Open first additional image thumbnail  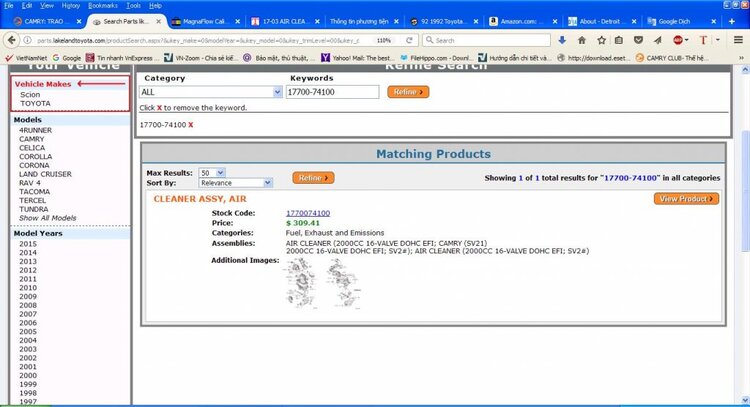pos(301,283)
